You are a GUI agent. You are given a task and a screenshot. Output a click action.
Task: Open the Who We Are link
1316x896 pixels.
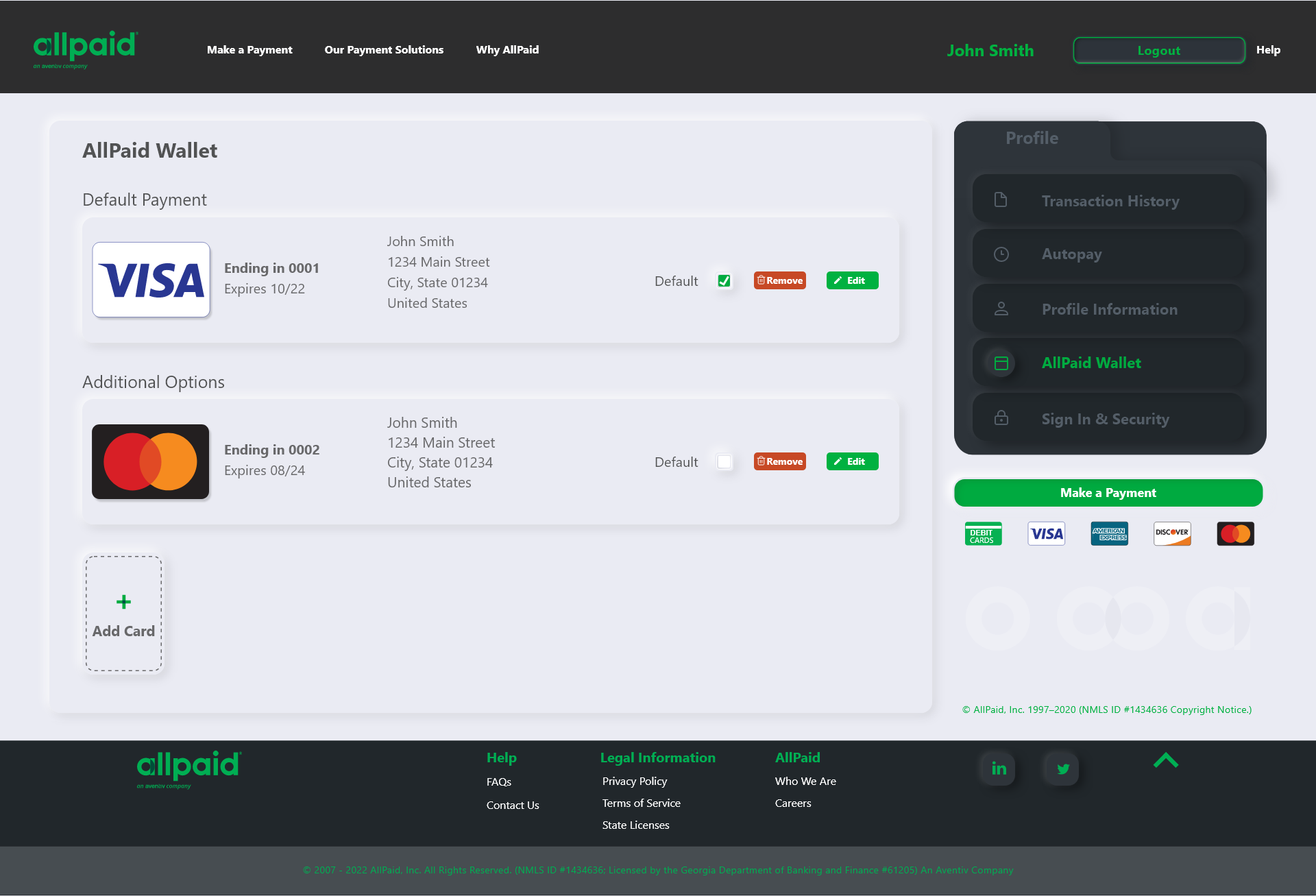pos(805,781)
